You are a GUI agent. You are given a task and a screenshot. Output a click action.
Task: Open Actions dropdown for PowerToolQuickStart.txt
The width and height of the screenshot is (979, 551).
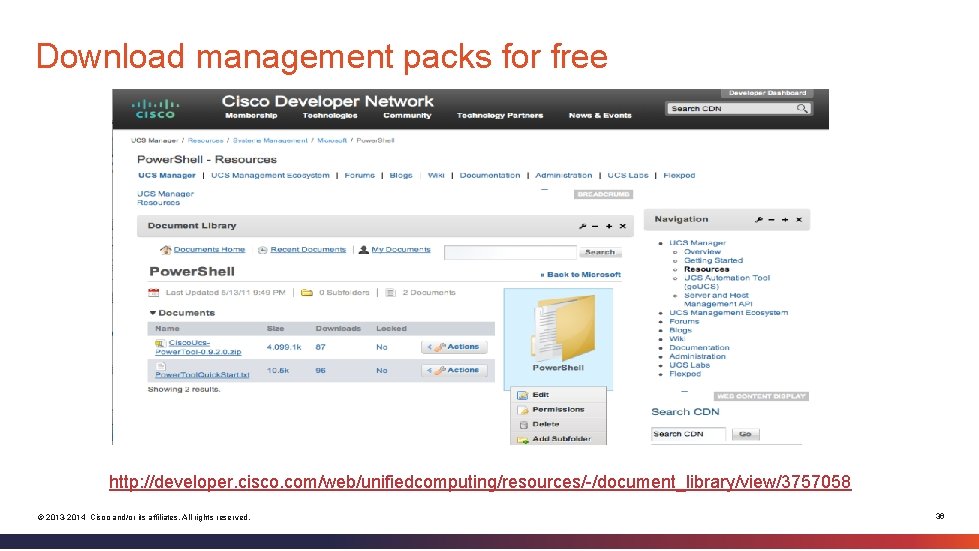pyautogui.click(x=454, y=371)
